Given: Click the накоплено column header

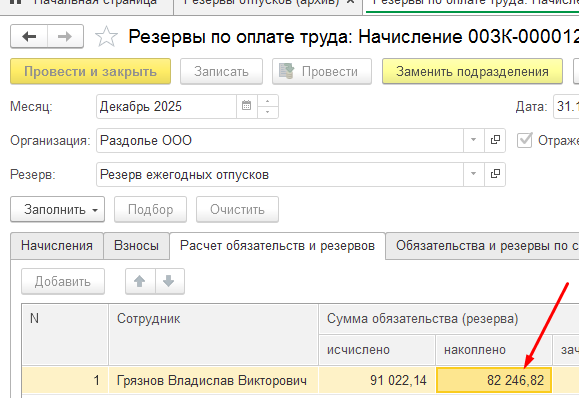Looking at the screenshot, I should [x=494, y=350].
